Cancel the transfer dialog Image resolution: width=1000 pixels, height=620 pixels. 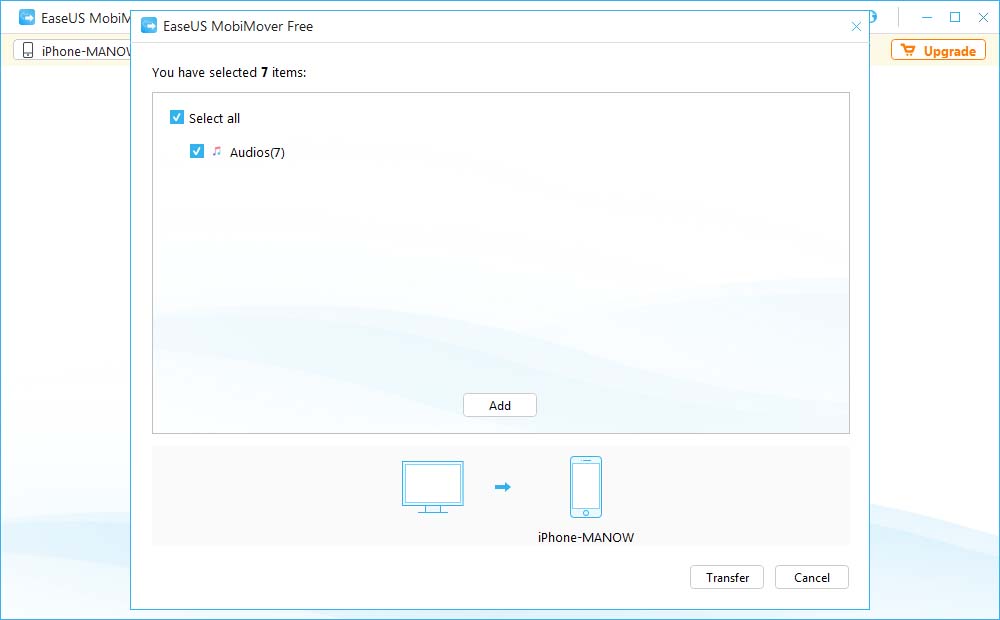point(811,577)
